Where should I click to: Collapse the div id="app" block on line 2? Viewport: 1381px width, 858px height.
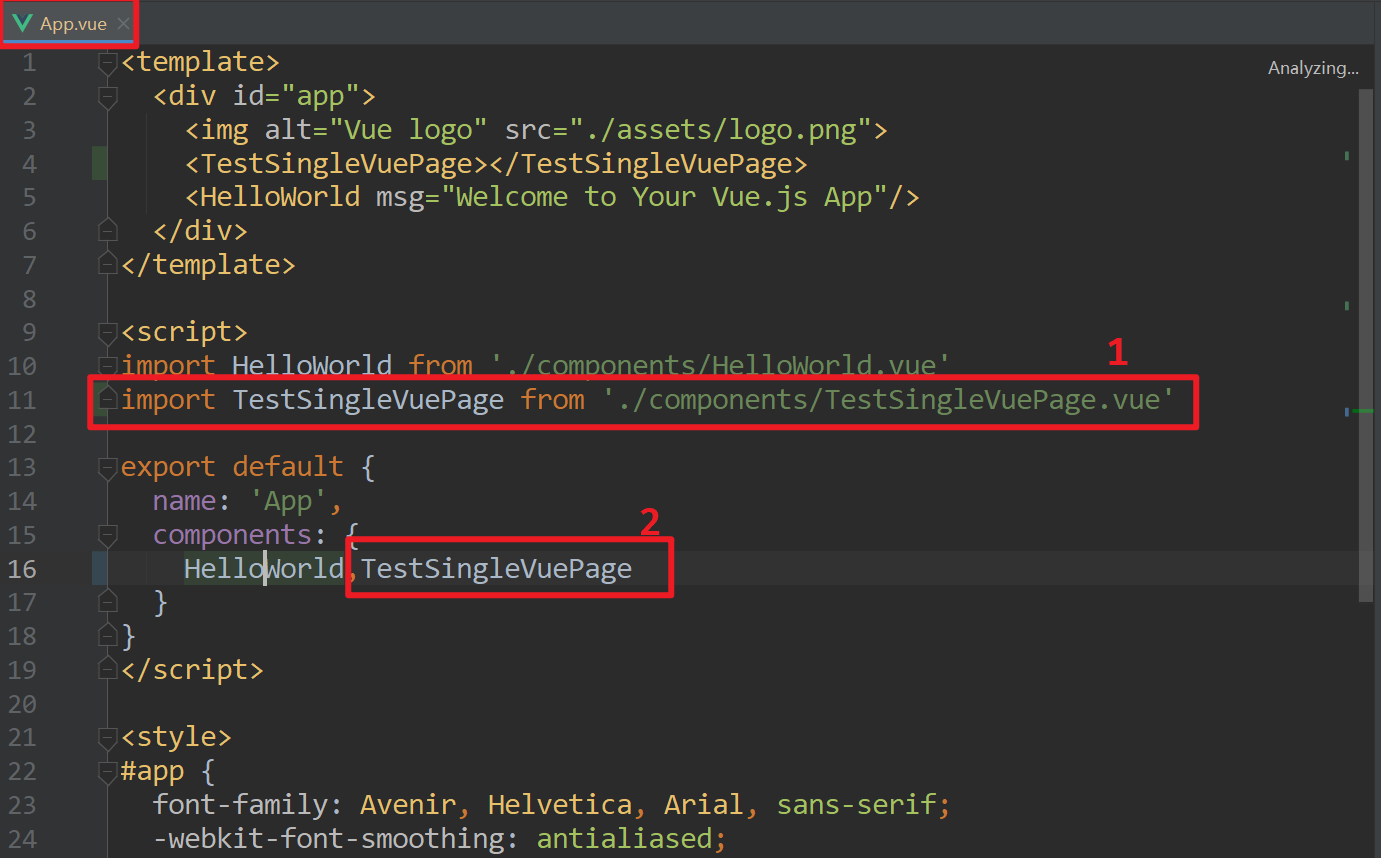[107, 97]
